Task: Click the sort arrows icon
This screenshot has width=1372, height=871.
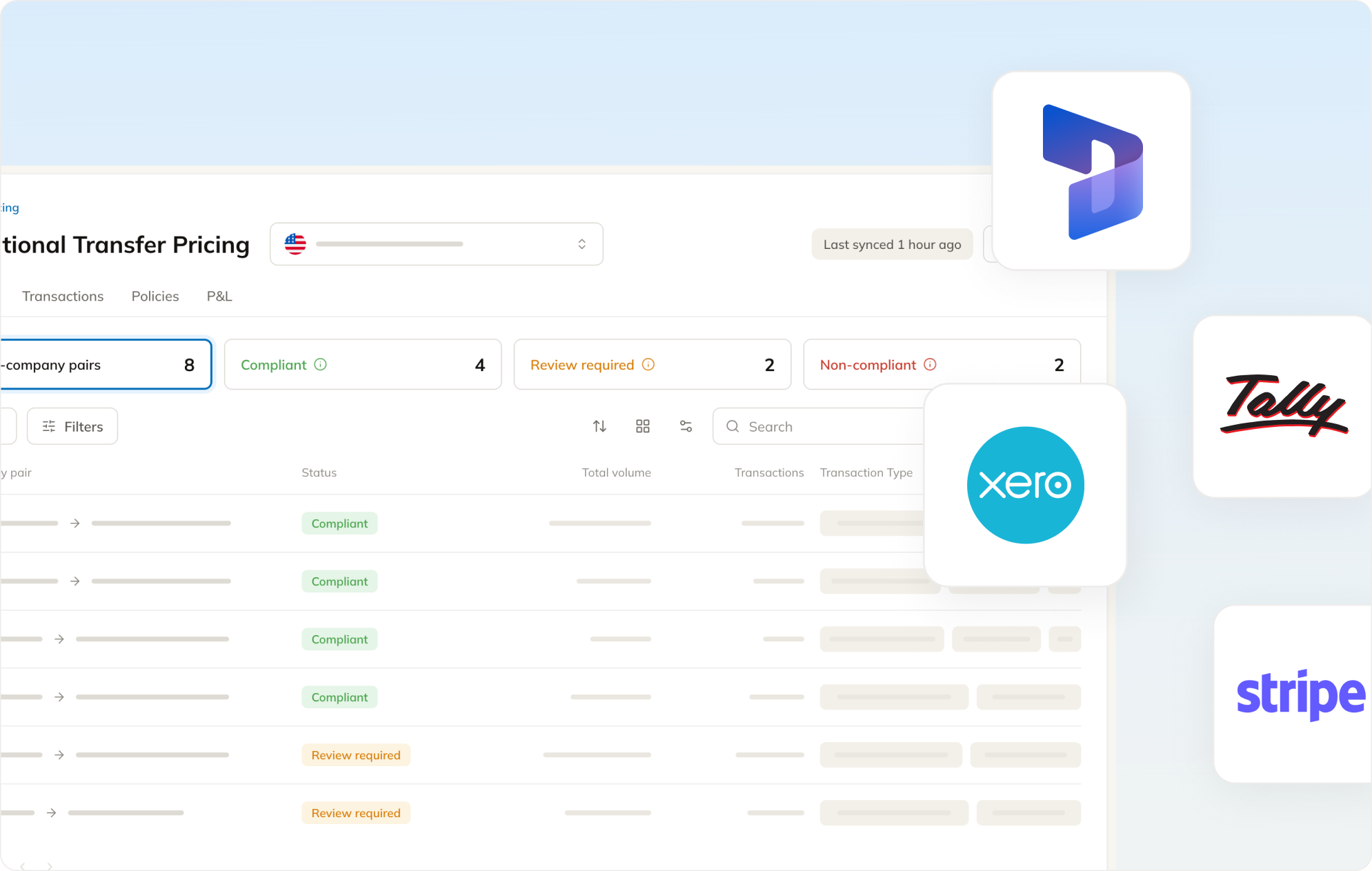Action: tap(599, 426)
